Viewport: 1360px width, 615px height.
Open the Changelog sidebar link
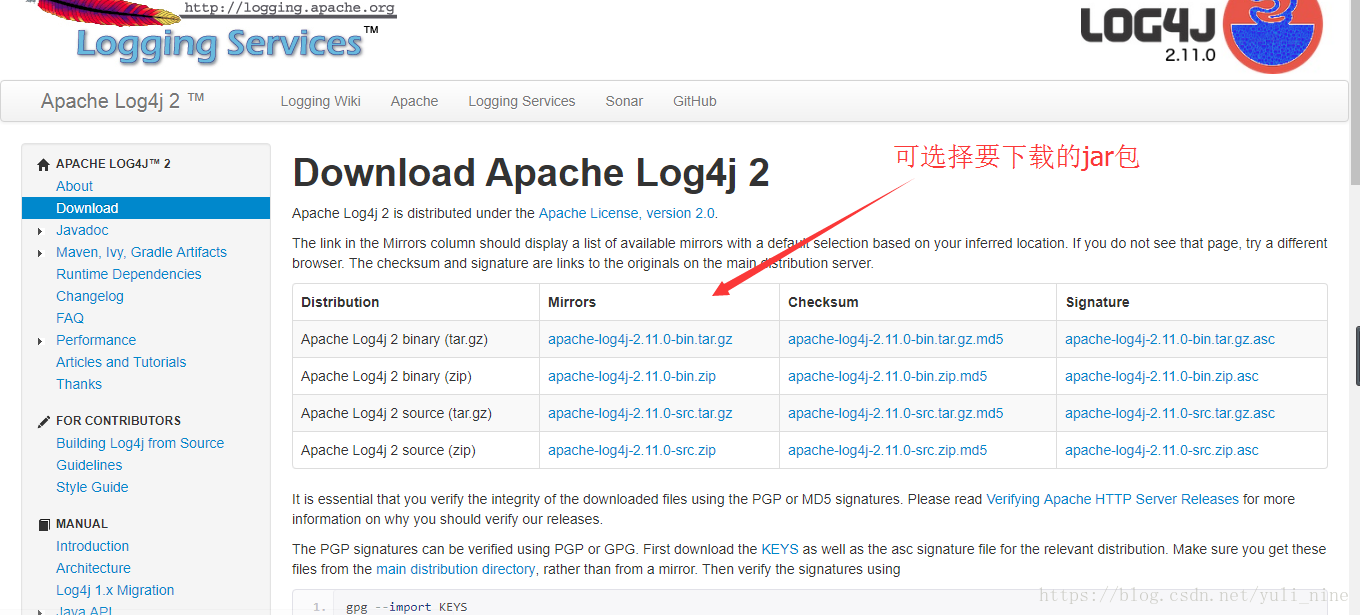click(90, 296)
